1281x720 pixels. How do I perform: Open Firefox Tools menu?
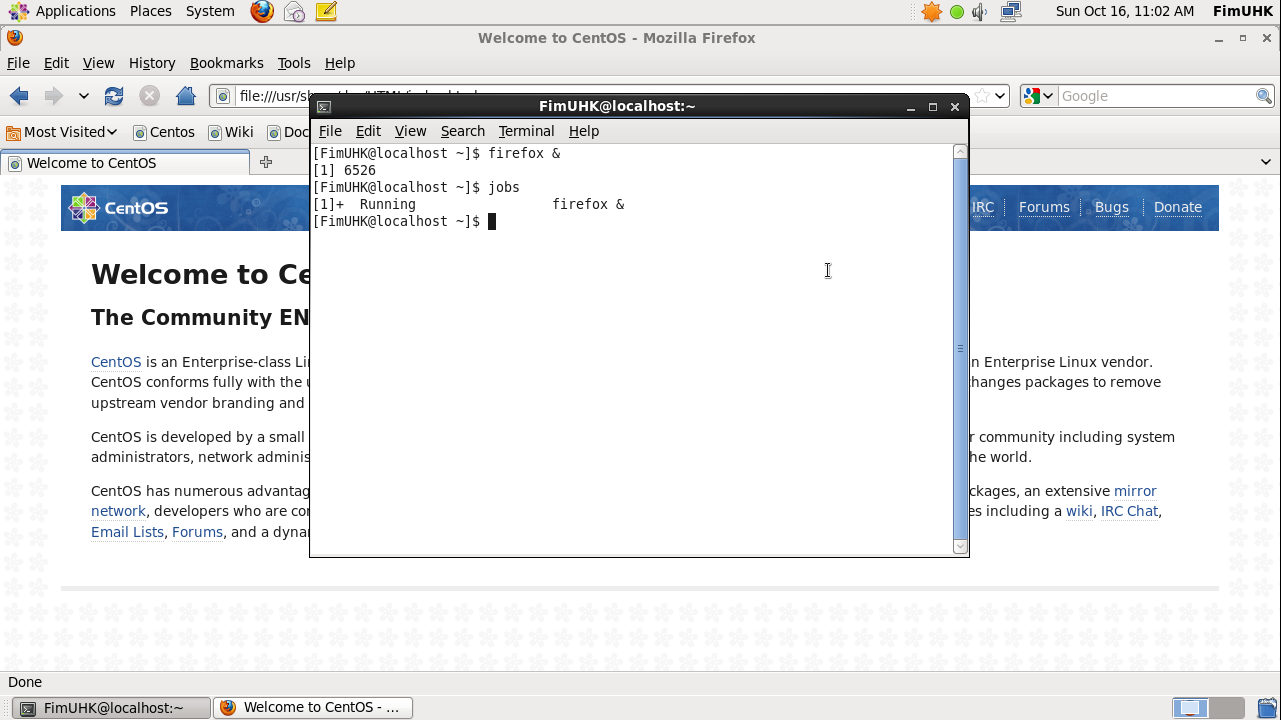294,63
